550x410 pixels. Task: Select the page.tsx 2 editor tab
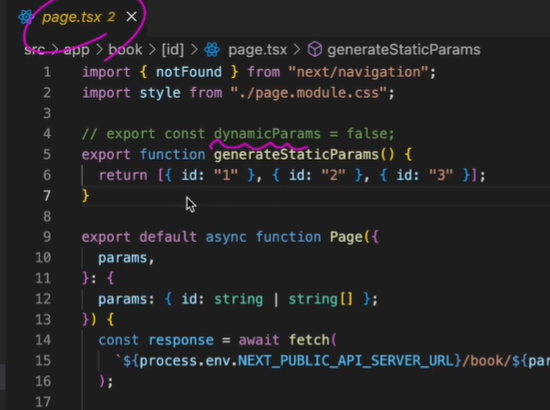click(78, 17)
